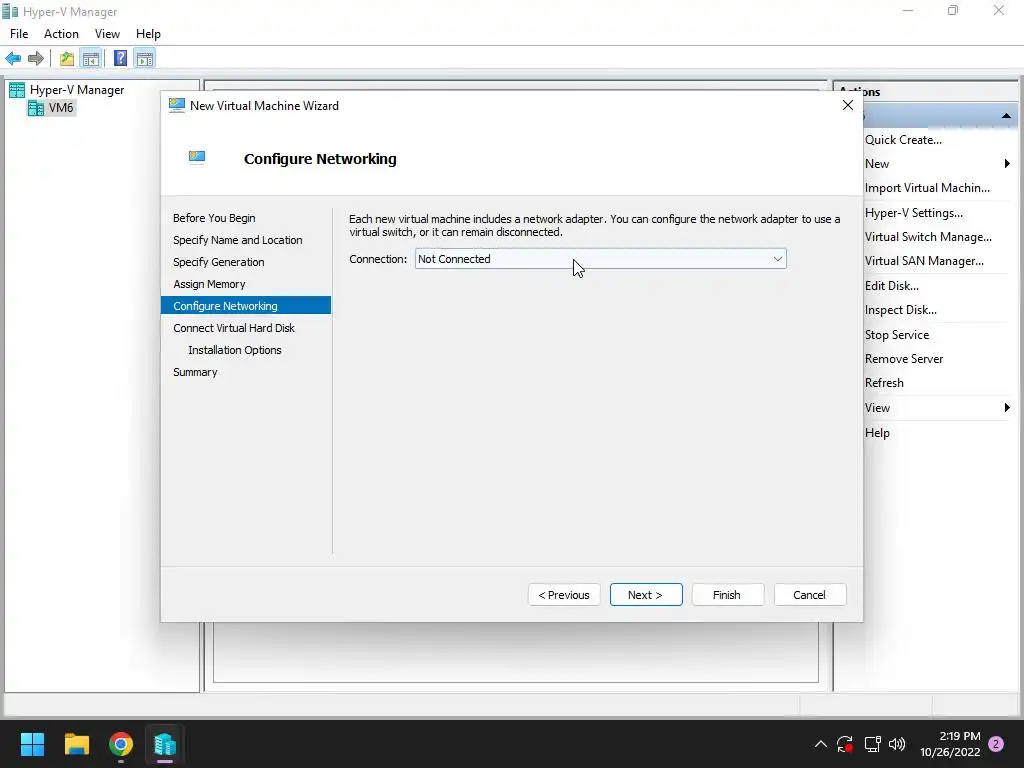Click Help in Actions pane
The width and height of the screenshot is (1024, 768).
[x=877, y=433]
